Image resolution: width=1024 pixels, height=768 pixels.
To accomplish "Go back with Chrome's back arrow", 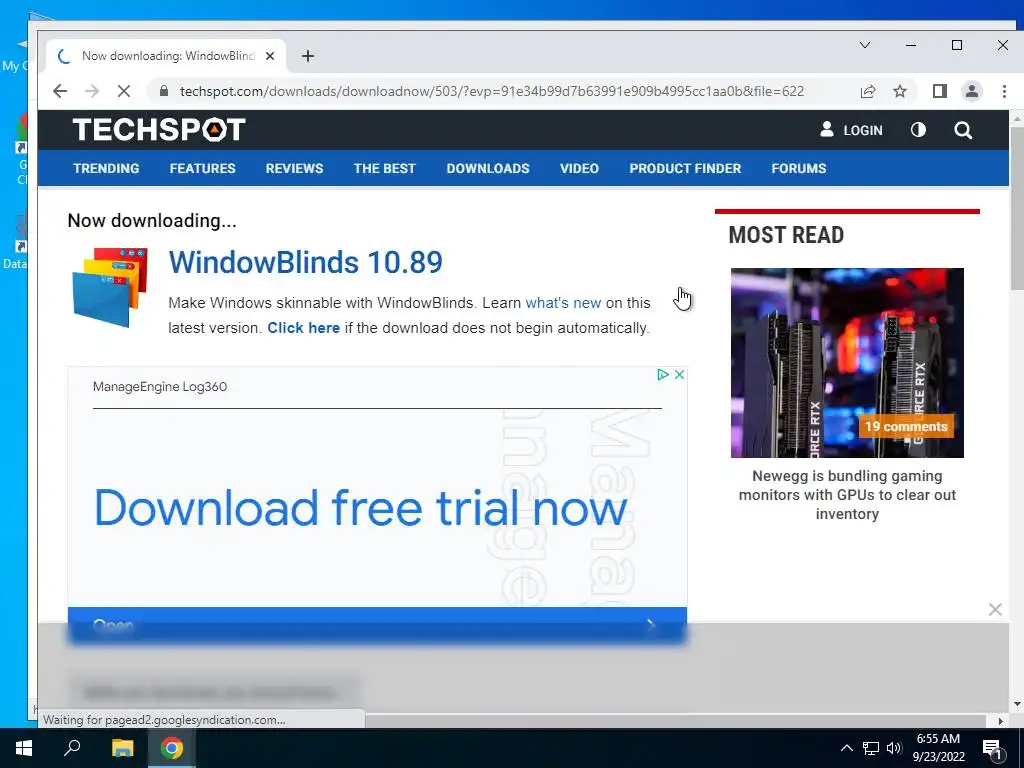I will 60,91.
